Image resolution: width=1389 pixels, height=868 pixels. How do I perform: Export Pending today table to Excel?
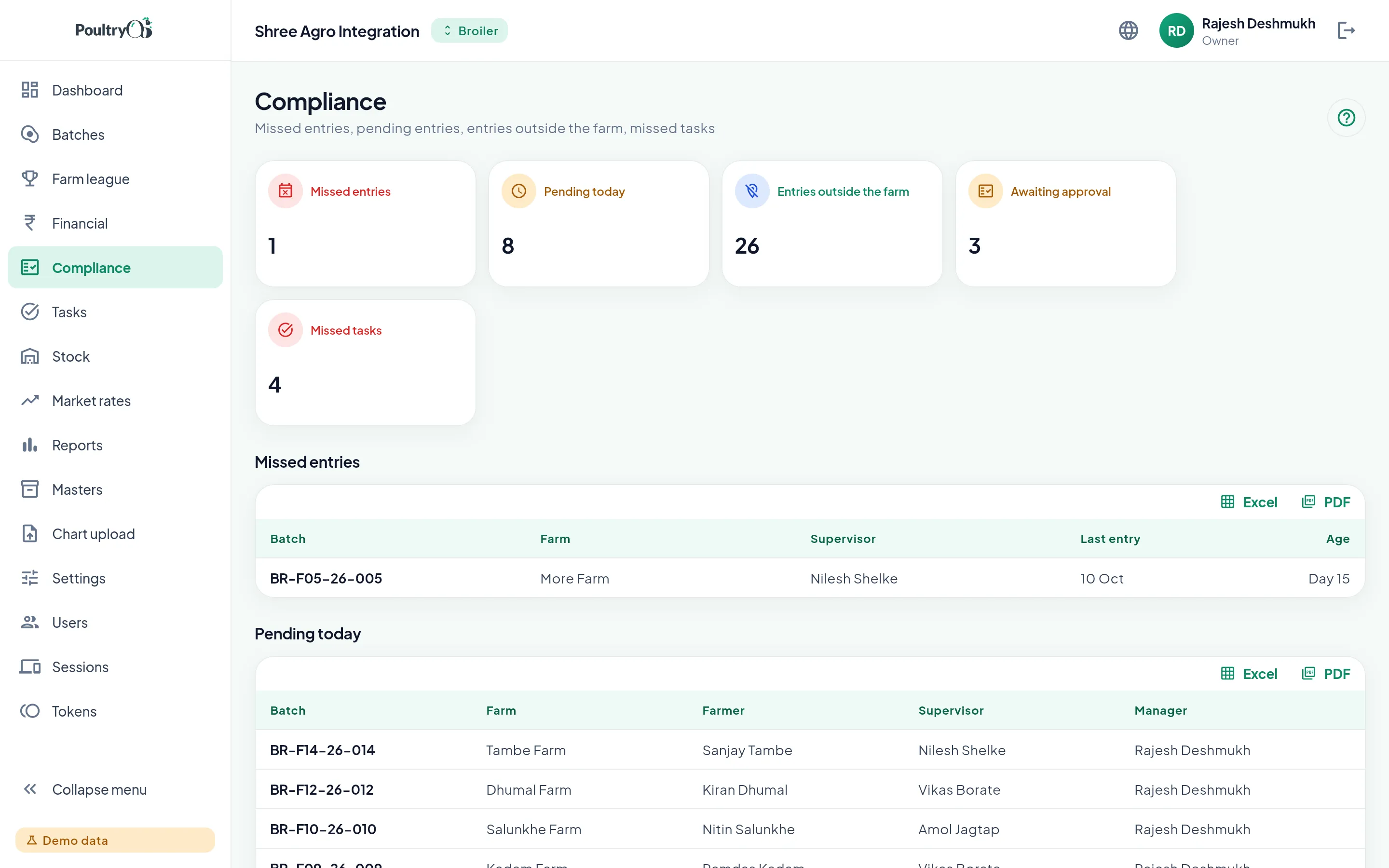1249,674
